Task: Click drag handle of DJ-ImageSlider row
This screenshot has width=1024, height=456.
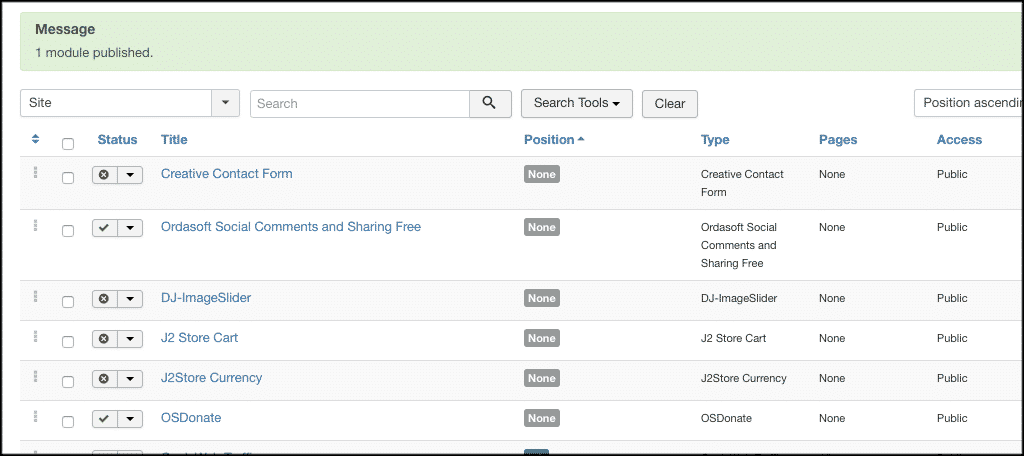Action: (35, 297)
